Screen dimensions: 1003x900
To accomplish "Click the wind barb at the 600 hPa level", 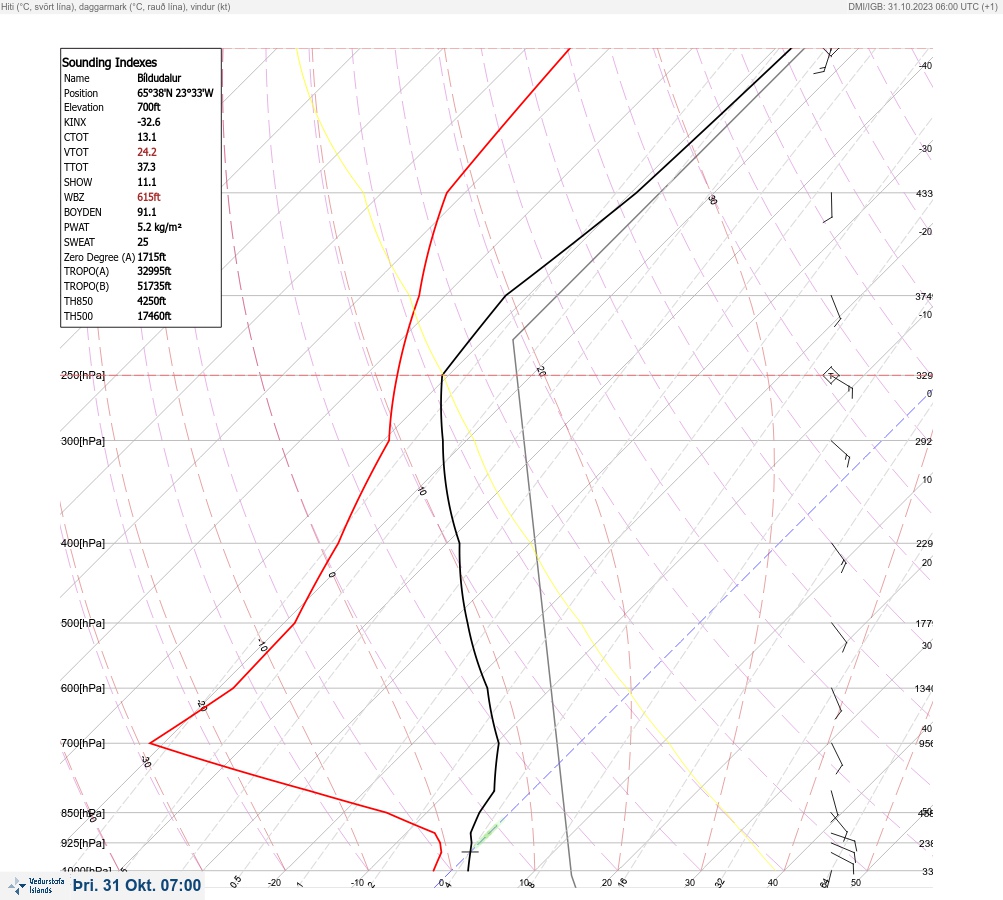I will [837, 703].
